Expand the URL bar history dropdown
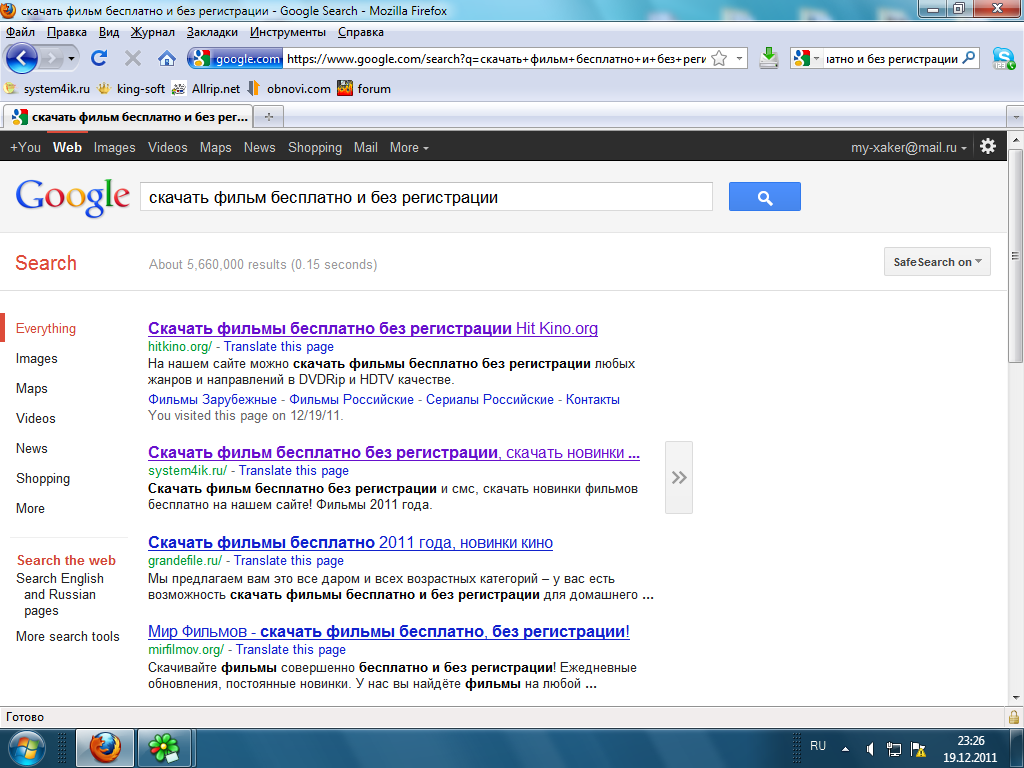 tap(739, 59)
